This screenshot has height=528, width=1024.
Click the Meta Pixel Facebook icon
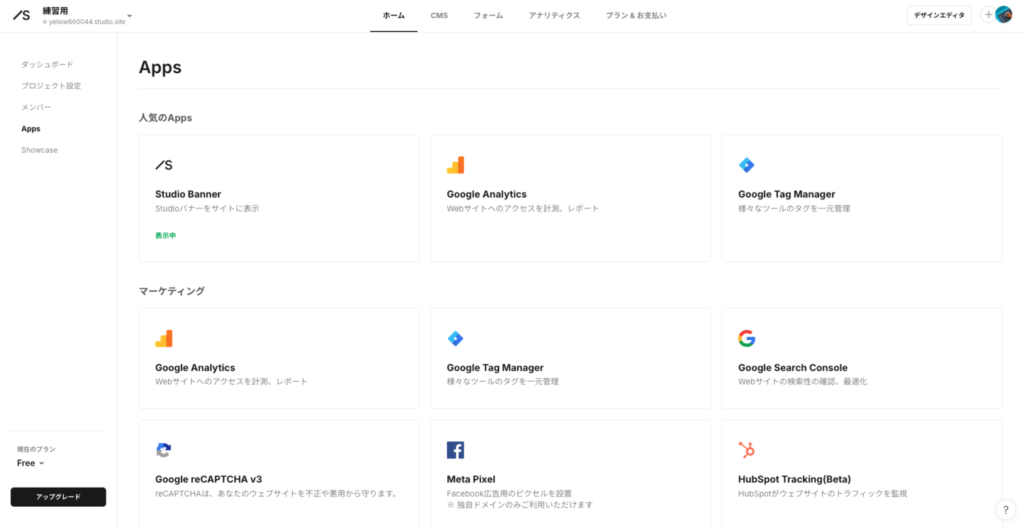point(455,450)
